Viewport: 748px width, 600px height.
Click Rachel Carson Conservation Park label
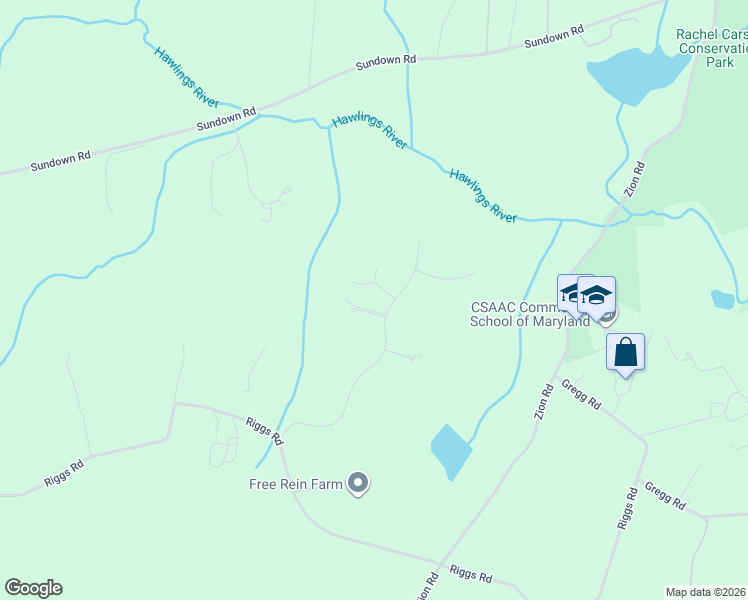click(713, 48)
